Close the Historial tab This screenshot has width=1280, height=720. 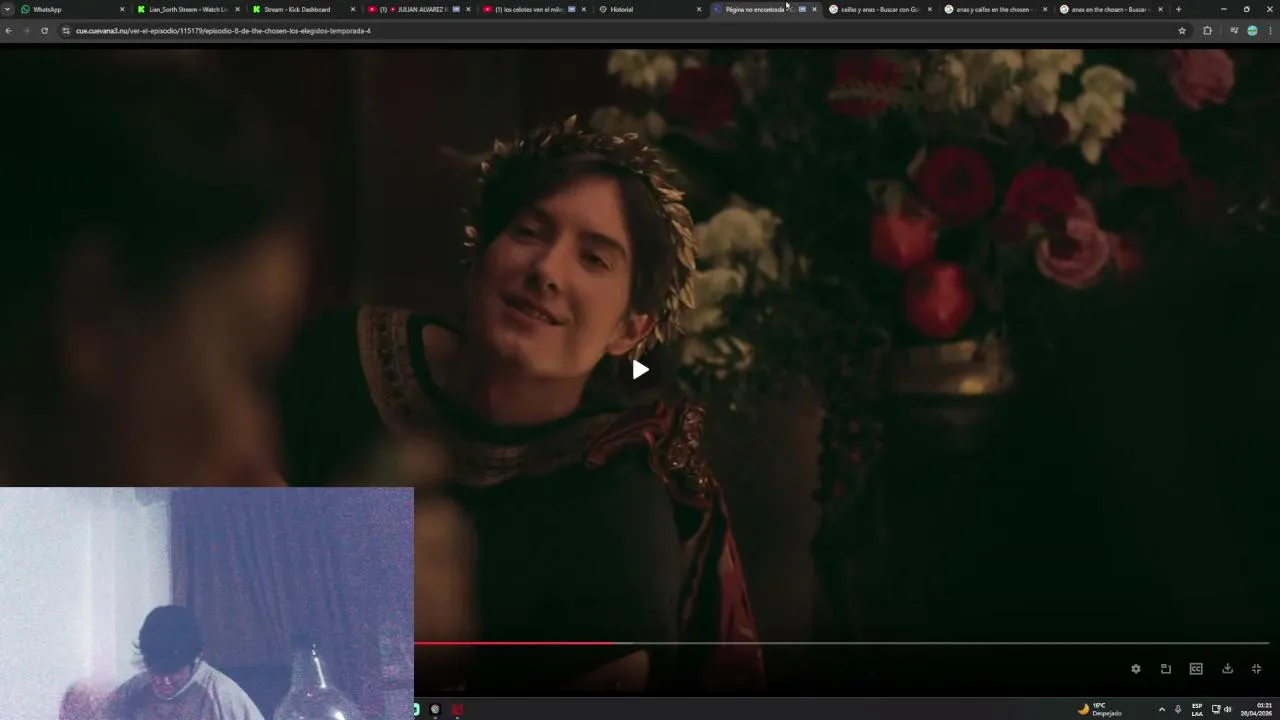click(x=699, y=9)
